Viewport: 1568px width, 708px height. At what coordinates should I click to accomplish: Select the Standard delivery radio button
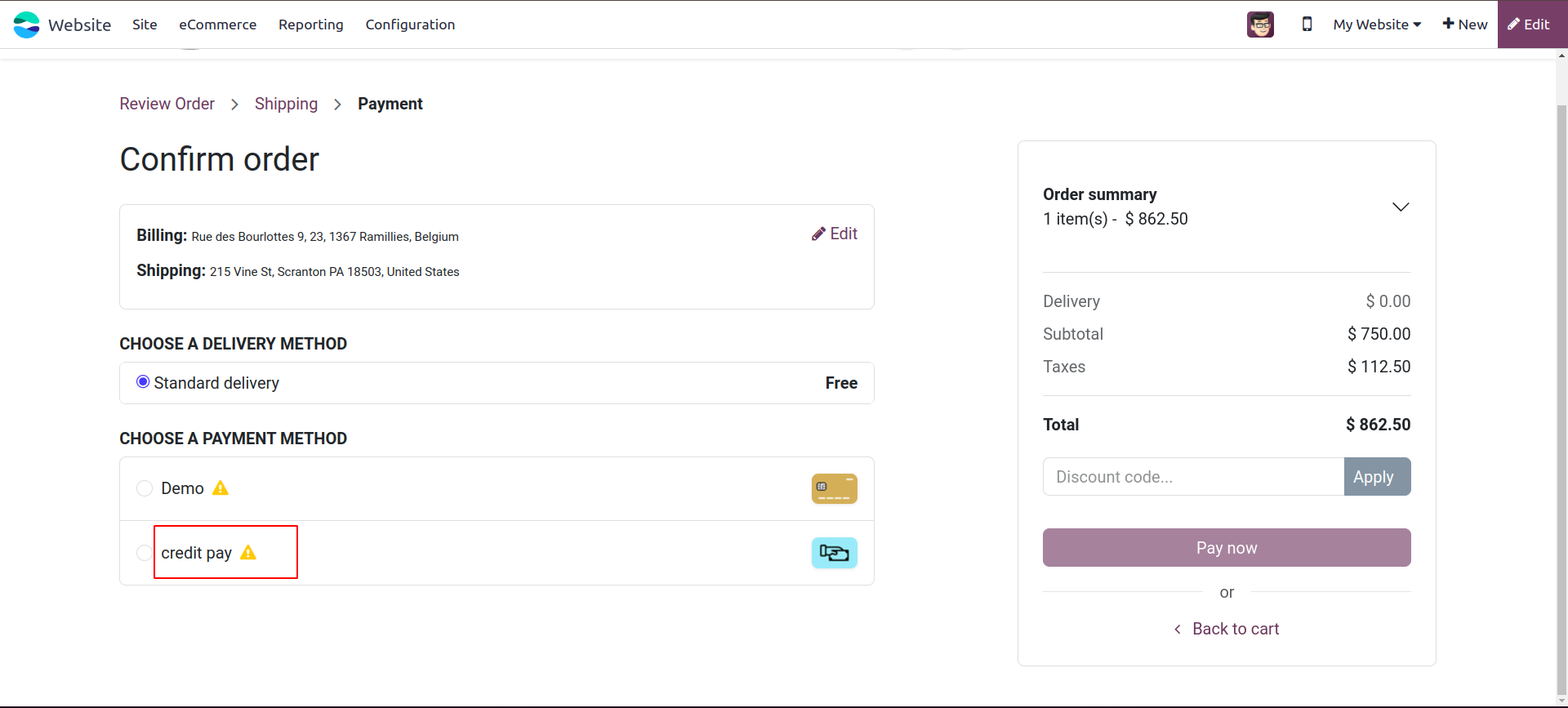point(143,382)
